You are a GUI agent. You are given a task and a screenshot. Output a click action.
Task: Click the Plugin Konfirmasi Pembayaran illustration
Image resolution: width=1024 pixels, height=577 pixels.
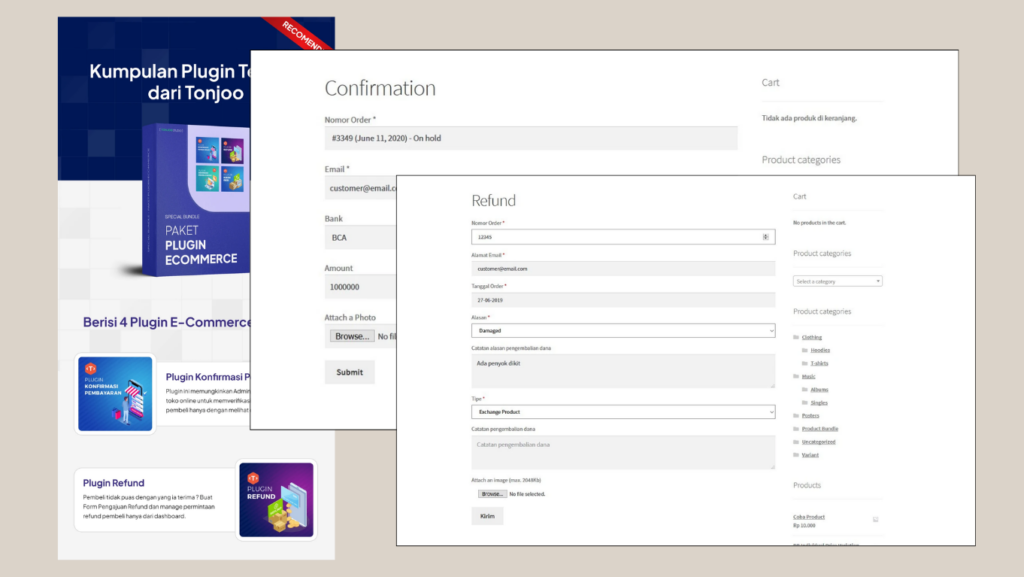pyautogui.click(x=115, y=394)
